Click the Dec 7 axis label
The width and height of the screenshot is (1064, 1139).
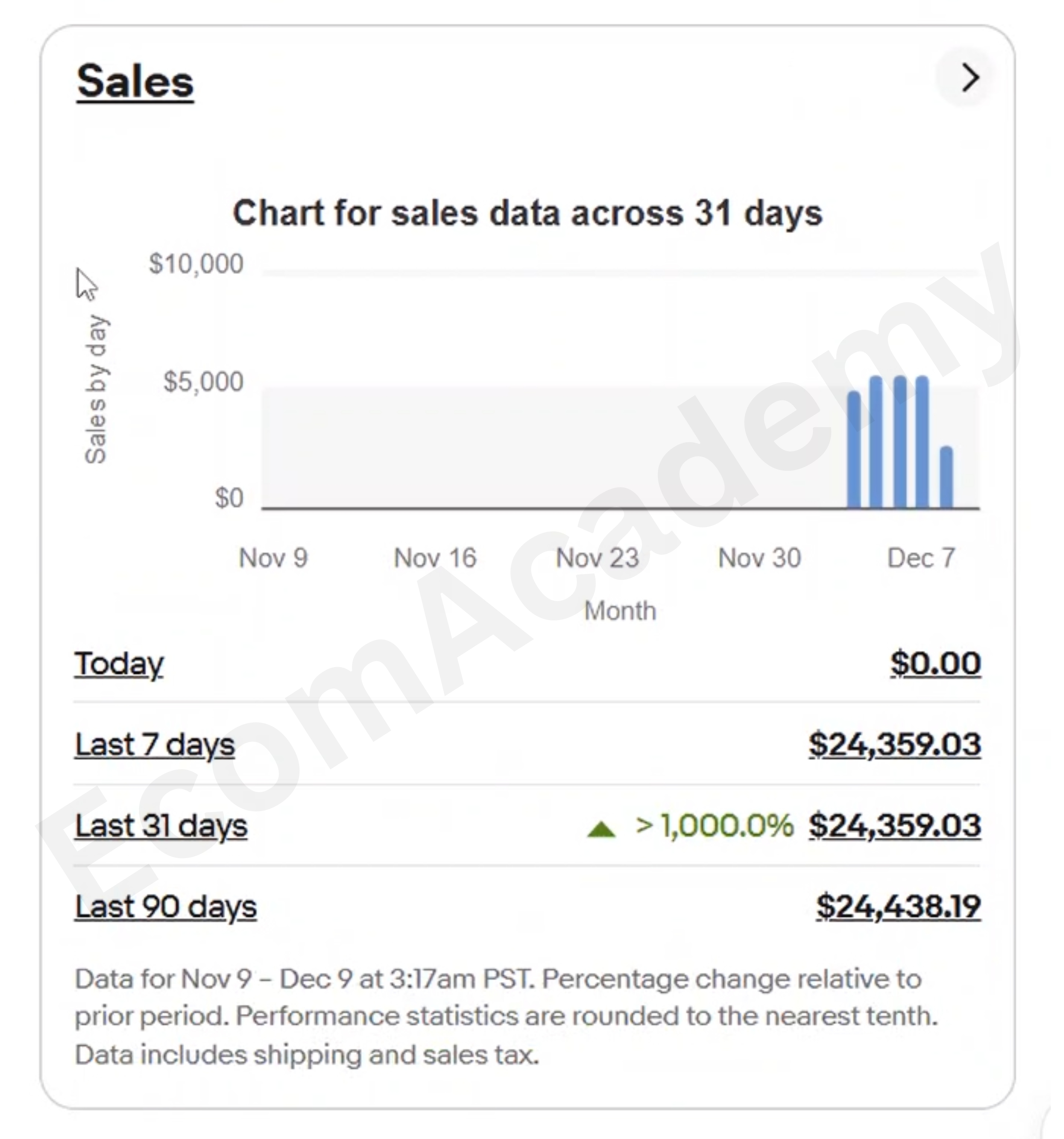(921, 557)
